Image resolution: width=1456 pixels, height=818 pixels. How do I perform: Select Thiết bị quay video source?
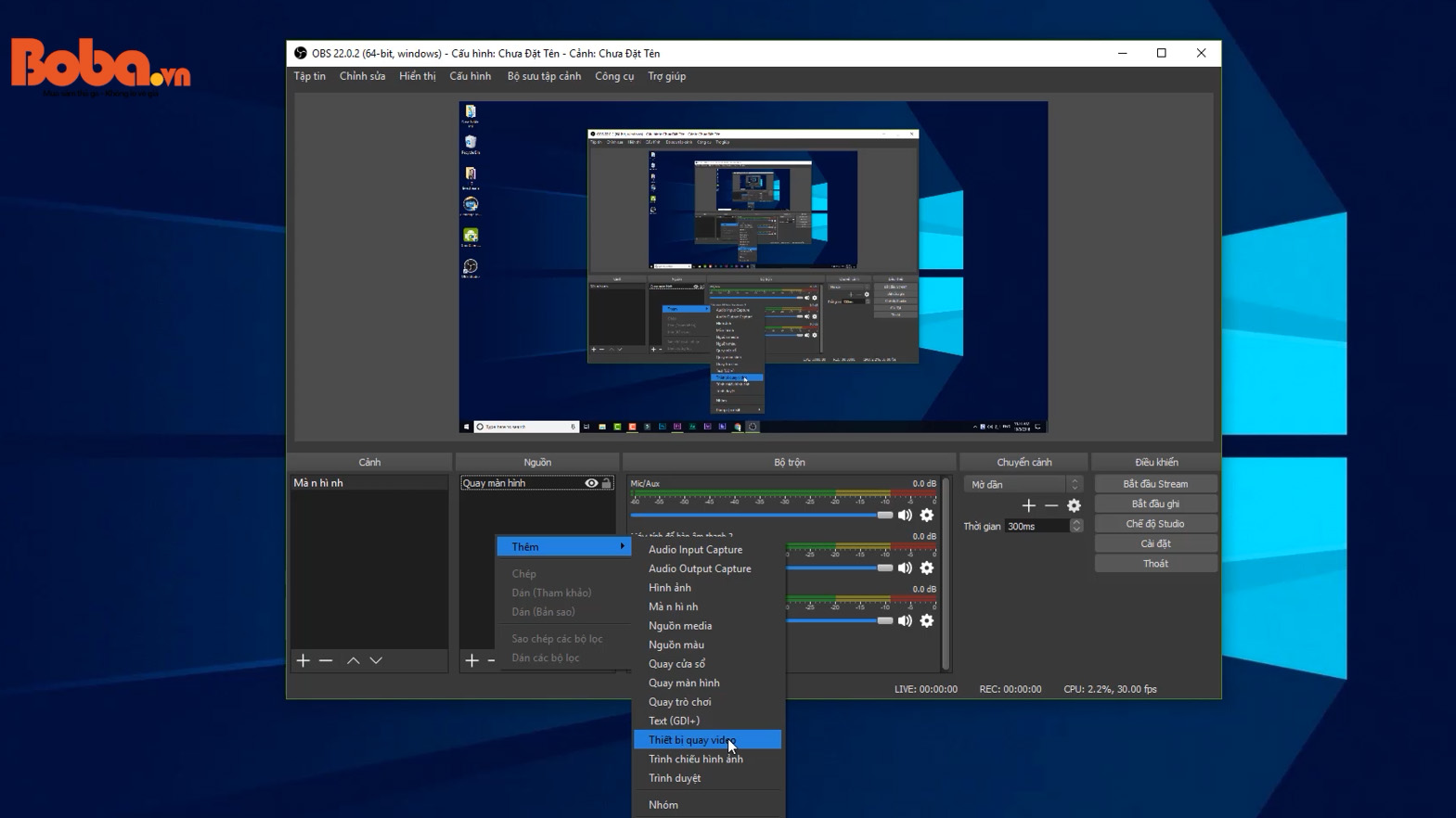click(707, 739)
